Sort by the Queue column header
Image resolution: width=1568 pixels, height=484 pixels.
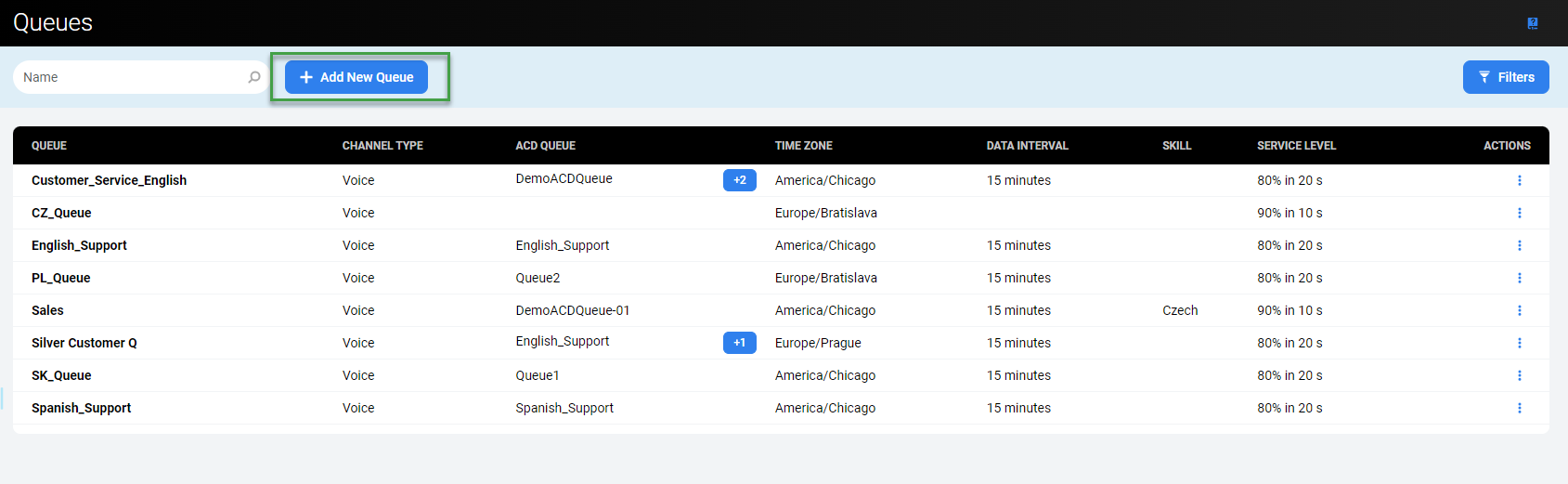pos(49,146)
